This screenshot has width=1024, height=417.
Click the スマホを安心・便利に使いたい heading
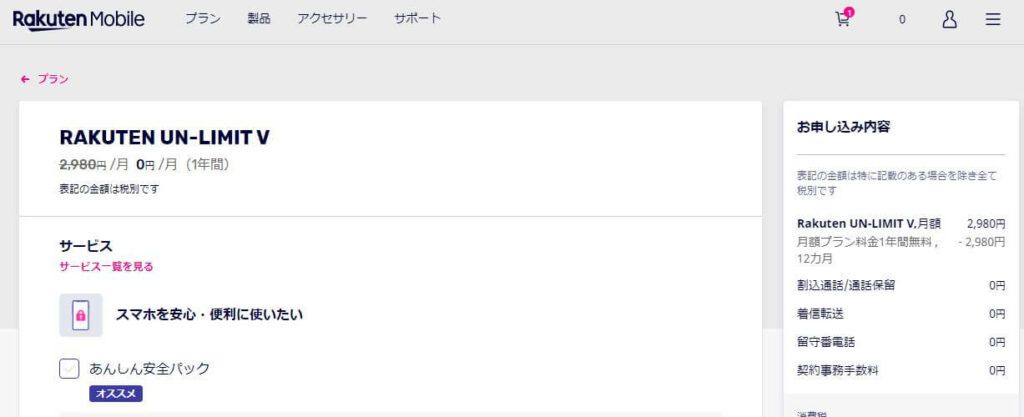pyautogui.click(x=209, y=315)
